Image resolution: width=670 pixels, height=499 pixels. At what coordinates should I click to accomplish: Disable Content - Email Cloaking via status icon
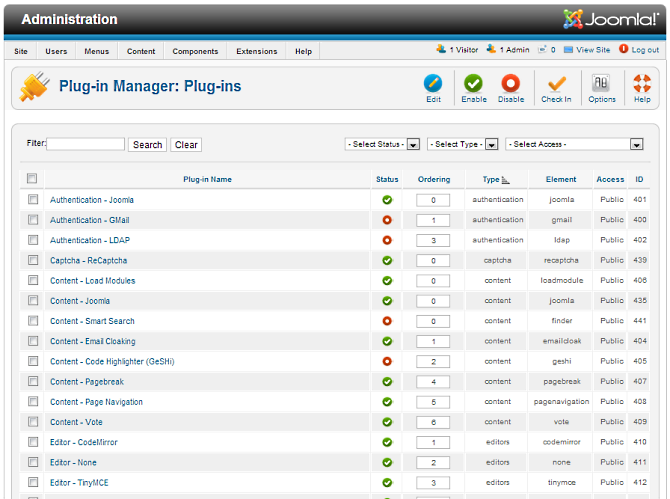point(387,341)
